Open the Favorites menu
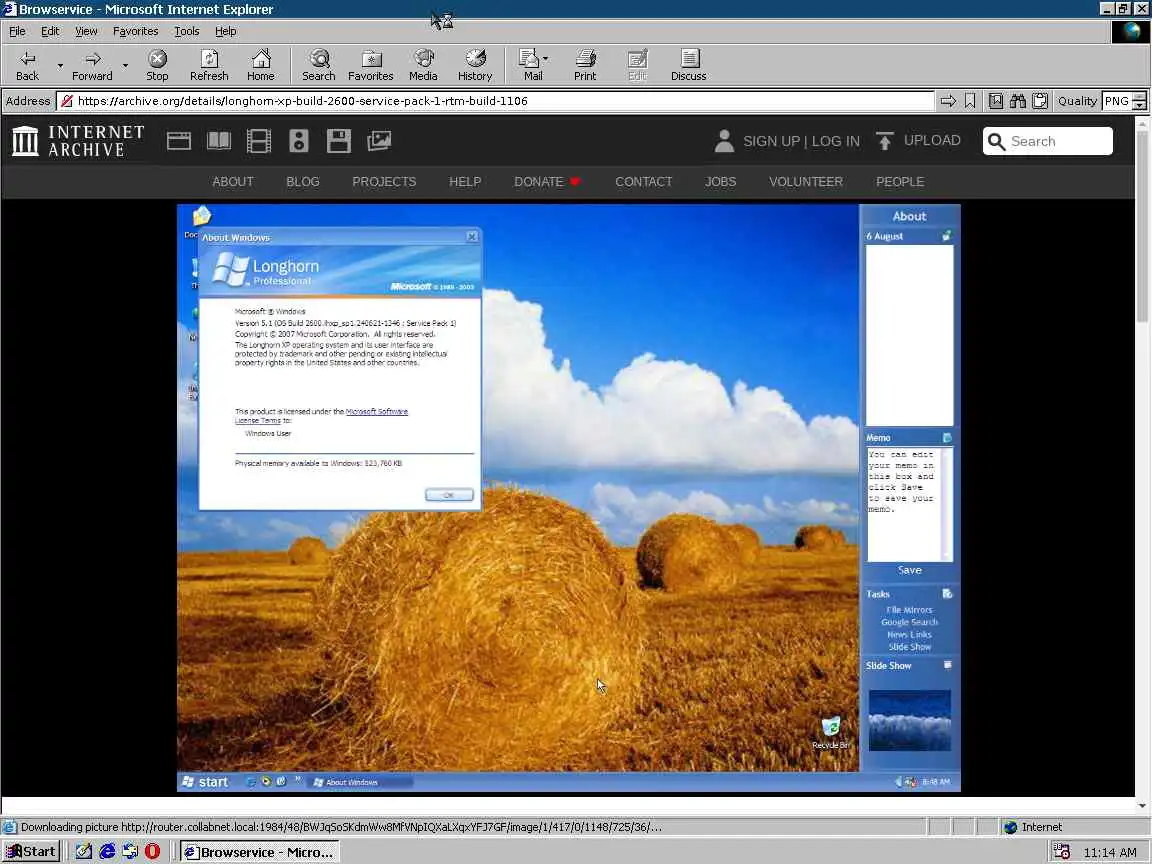The width and height of the screenshot is (1152, 864). click(x=135, y=32)
